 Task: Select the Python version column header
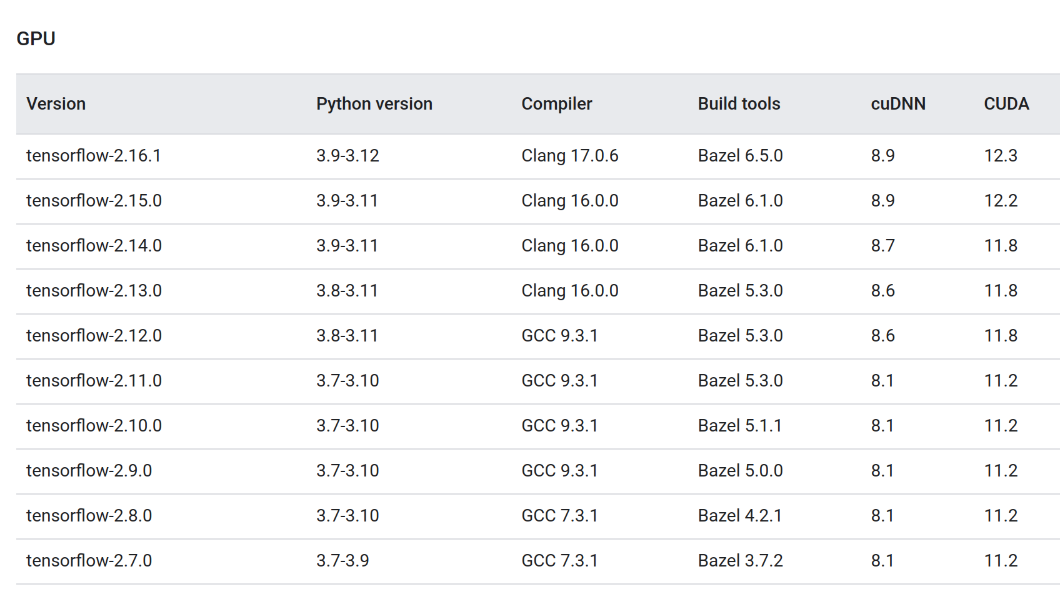[374, 104]
